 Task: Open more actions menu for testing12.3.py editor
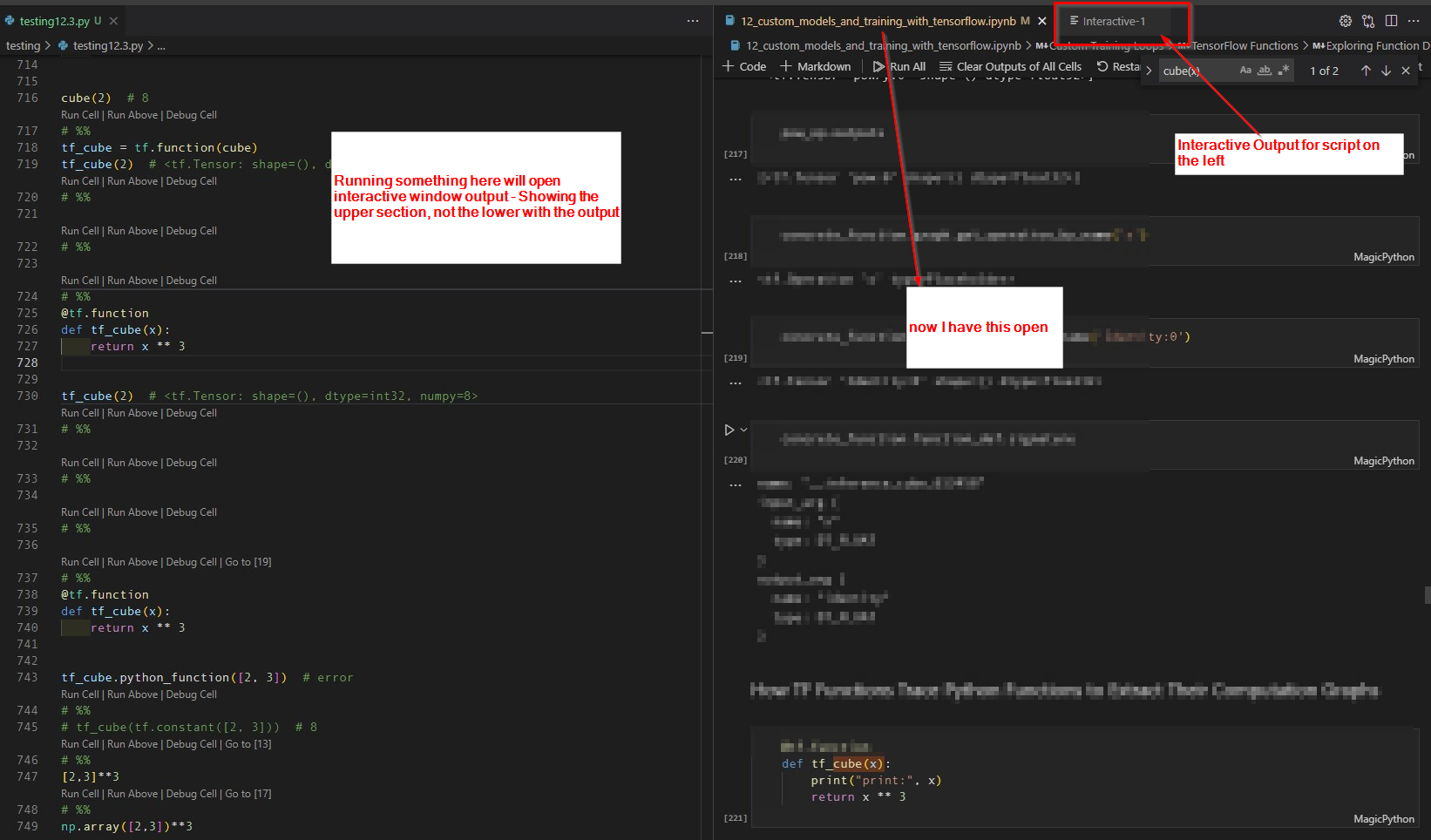click(x=692, y=21)
